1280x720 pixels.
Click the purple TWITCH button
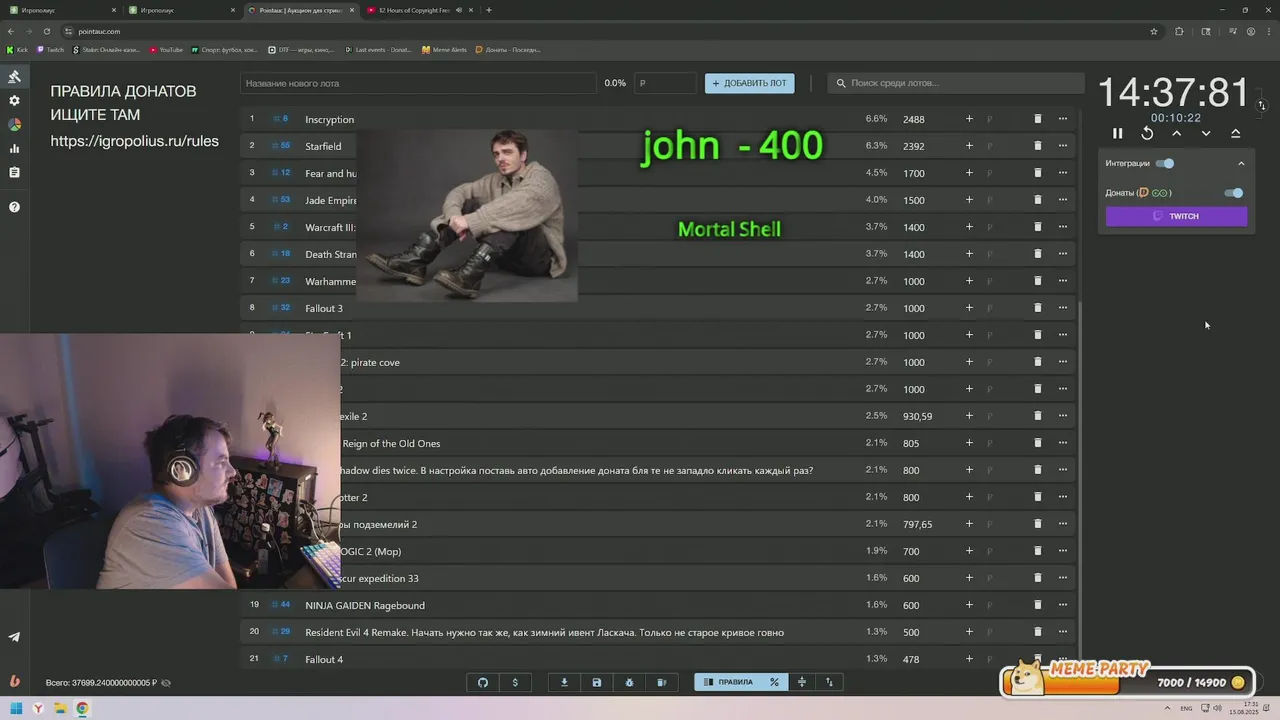(x=1176, y=216)
